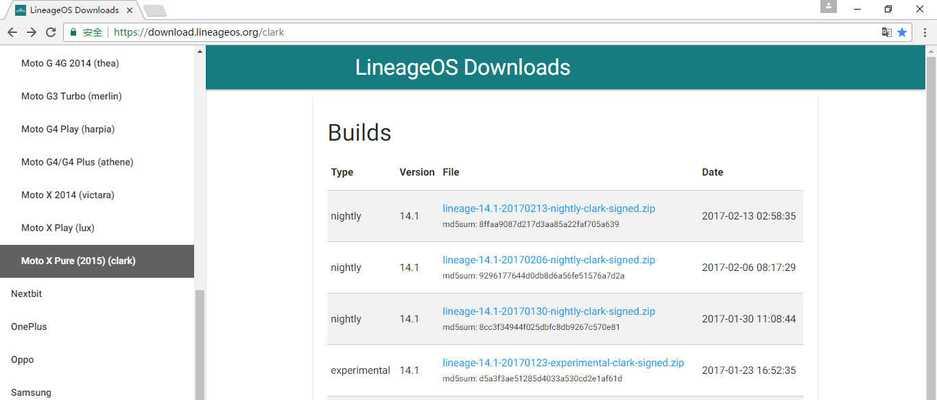Click the browser forward arrow
This screenshot has width=937, height=400.
coord(32,32)
